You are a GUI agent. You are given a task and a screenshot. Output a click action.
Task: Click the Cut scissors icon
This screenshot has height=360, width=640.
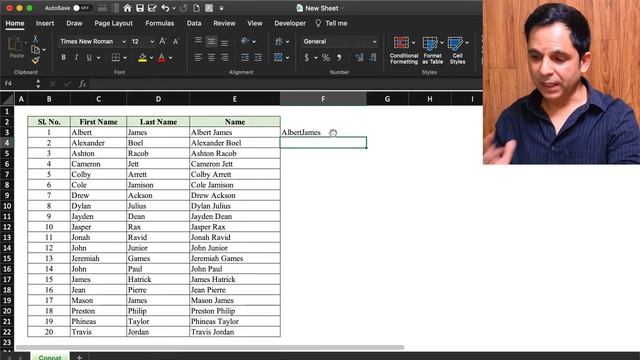pyautogui.click(x=36, y=39)
